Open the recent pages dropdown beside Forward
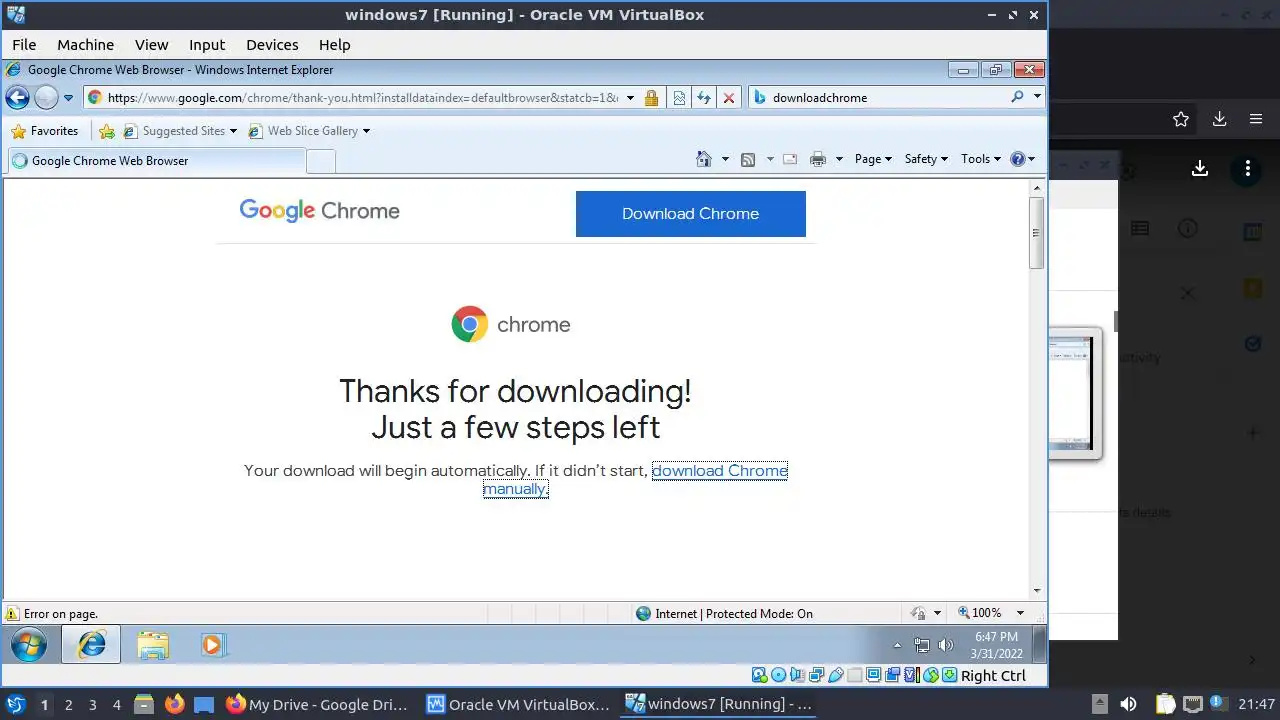The image size is (1280, 720). pos(68,98)
